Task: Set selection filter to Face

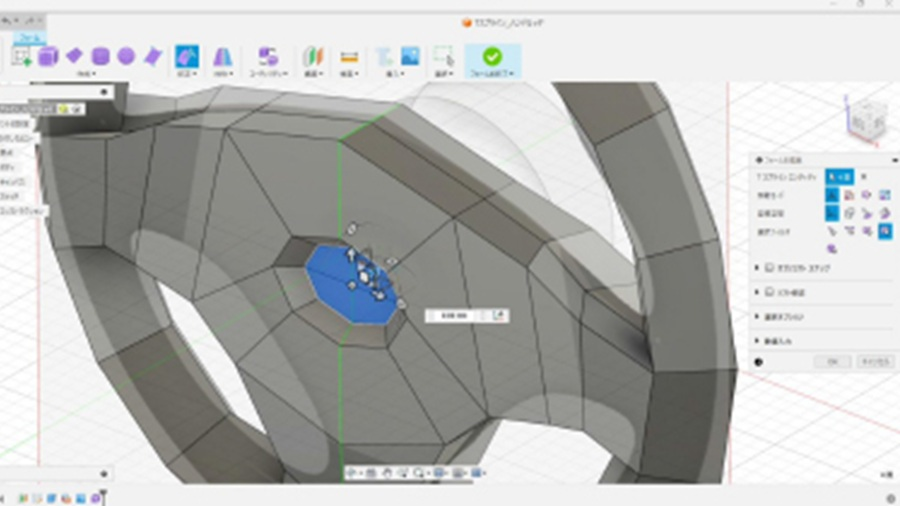Action: [x=867, y=231]
